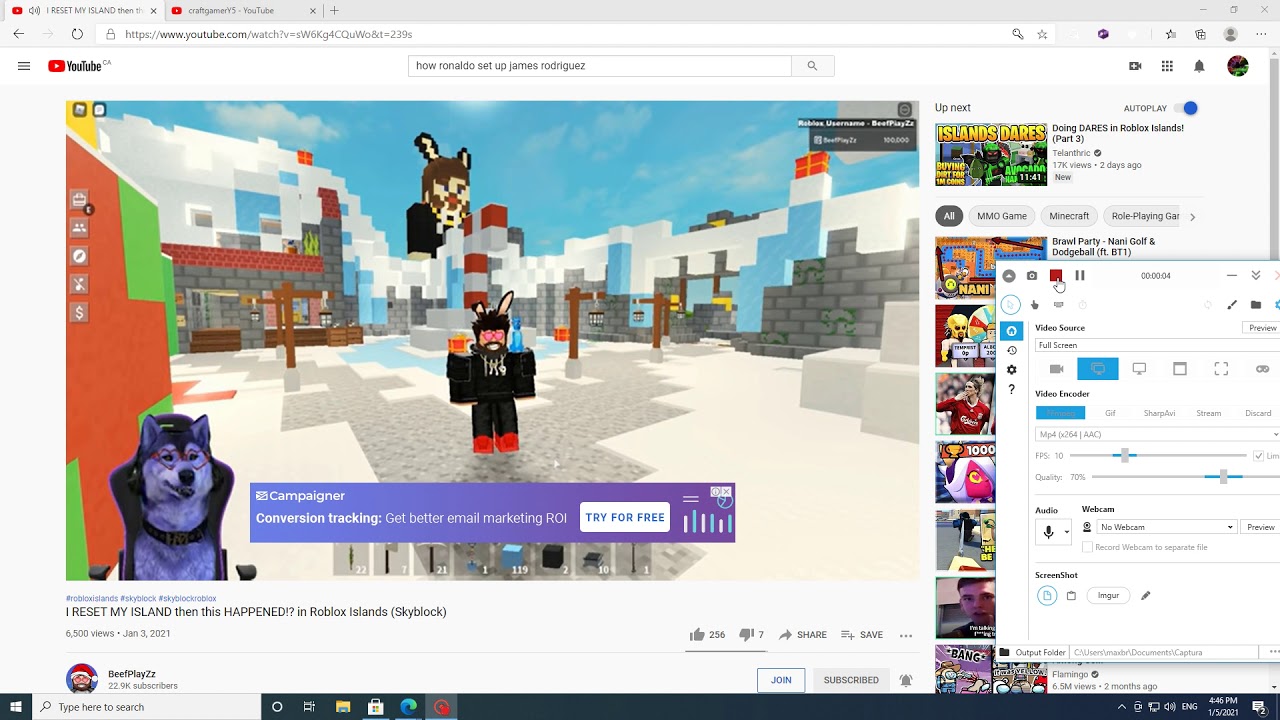Toggle keystrokes overlay (keyboard icon) in Captura
This screenshot has width=1280, height=720.
tap(1059, 305)
